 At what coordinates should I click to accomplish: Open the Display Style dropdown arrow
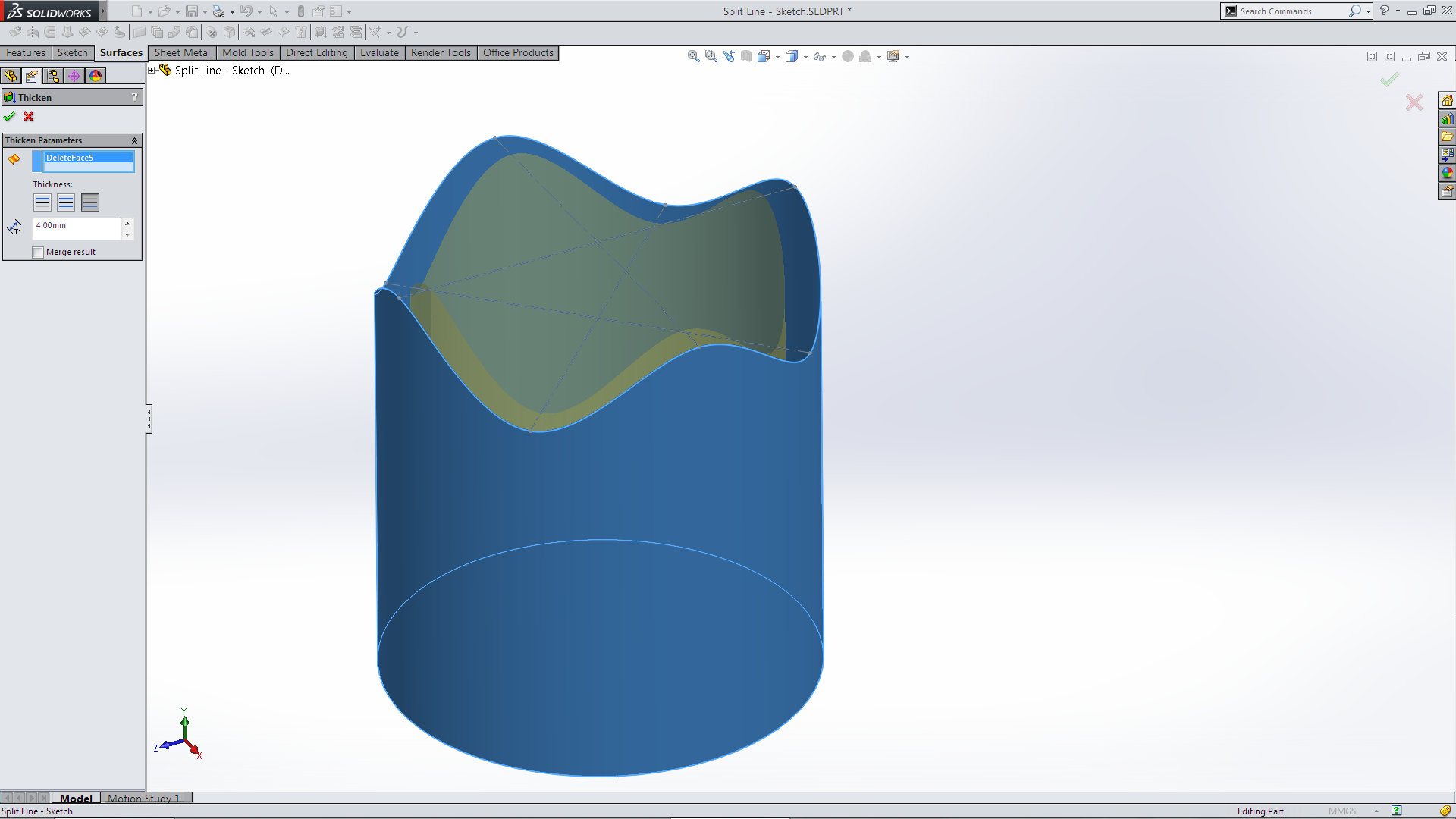[x=805, y=57]
